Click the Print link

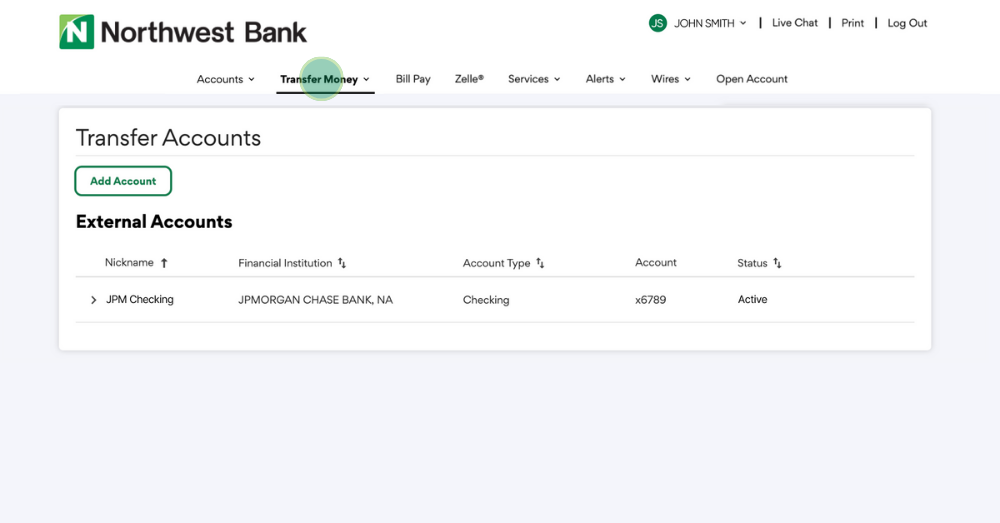coord(852,23)
